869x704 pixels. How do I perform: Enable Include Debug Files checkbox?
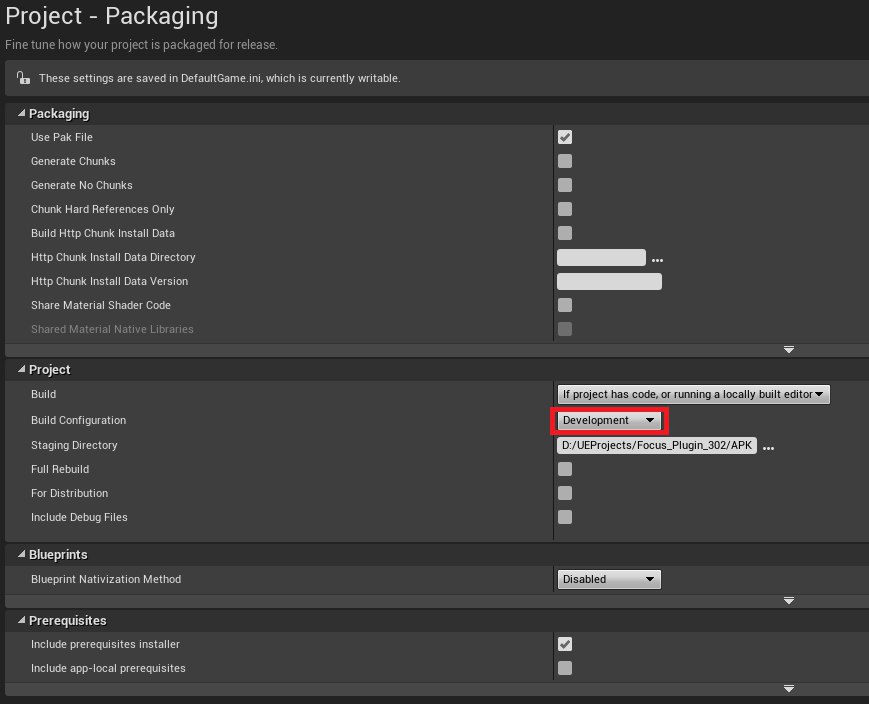pyautogui.click(x=565, y=517)
